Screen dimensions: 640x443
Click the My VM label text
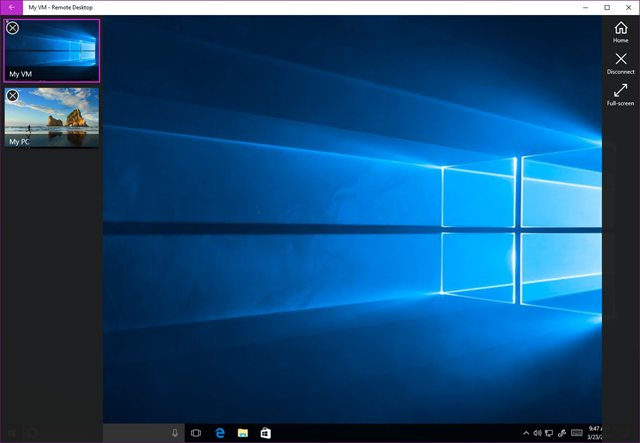click(20, 74)
